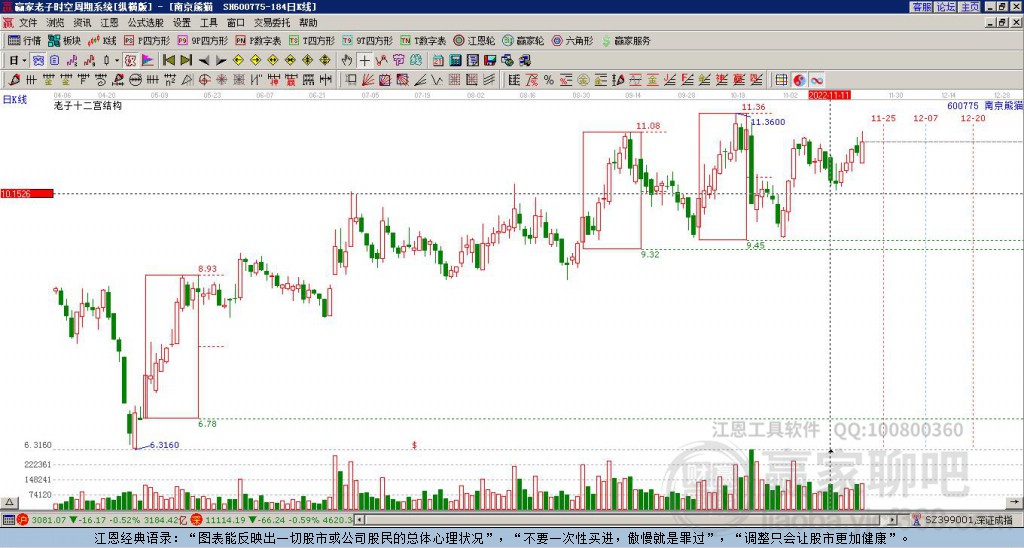Click the save floppy disk icon
Image resolution: width=1024 pixels, height=548 pixels.
490,60
